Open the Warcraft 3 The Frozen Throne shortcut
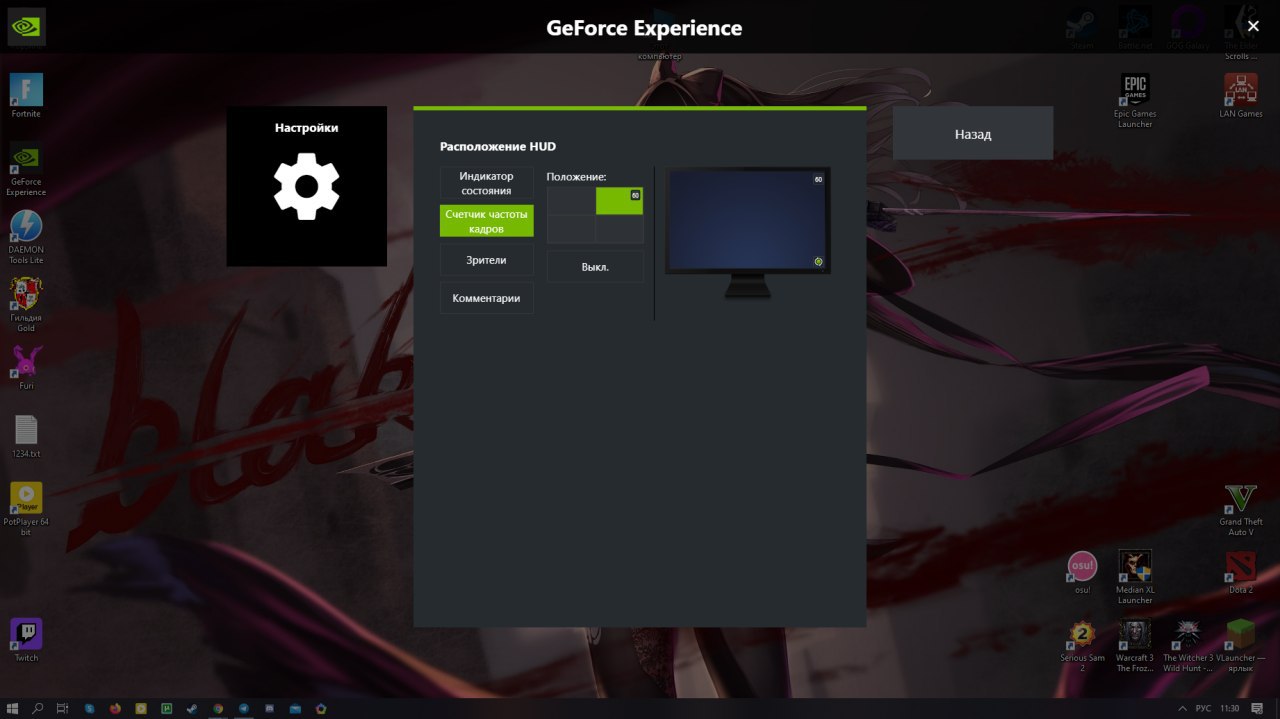 tap(1135, 645)
